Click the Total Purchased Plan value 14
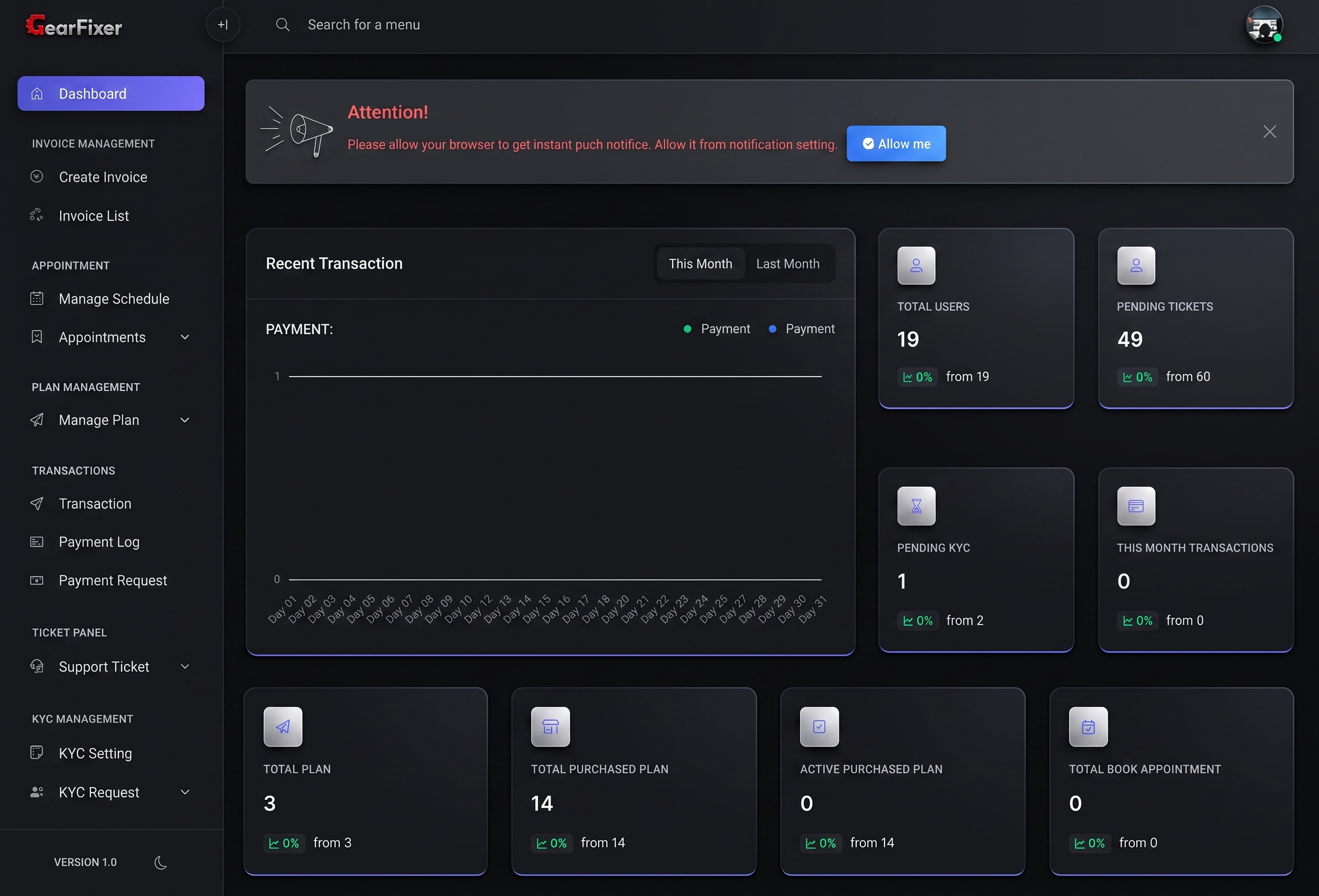This screenshot has width=1319, height=896. tap(542, 804)
